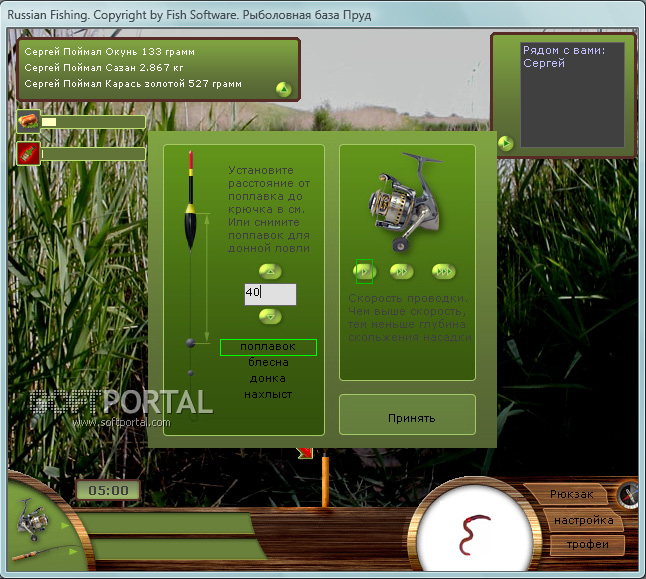Select the fast retrieve speed button

pyautogui.click(x=444, y=271)
